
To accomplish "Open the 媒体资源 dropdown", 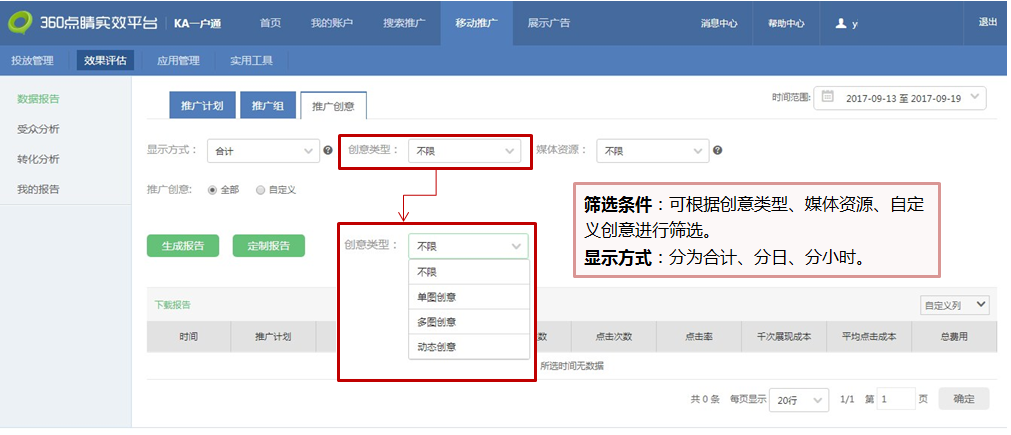I will click(653, 151).
